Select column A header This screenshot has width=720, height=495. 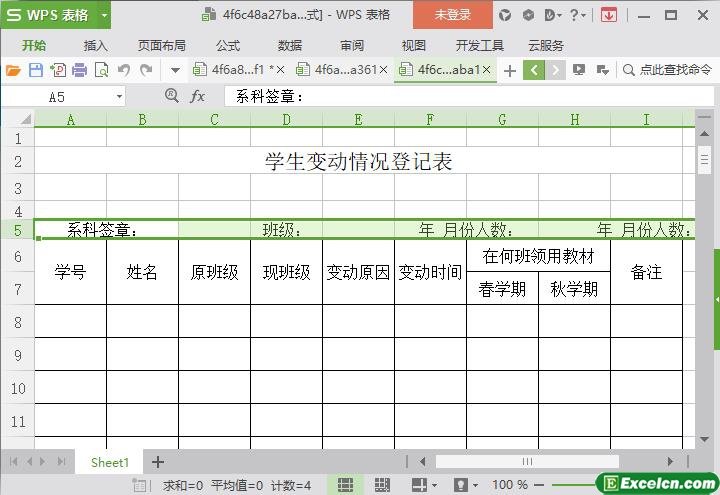70,119
